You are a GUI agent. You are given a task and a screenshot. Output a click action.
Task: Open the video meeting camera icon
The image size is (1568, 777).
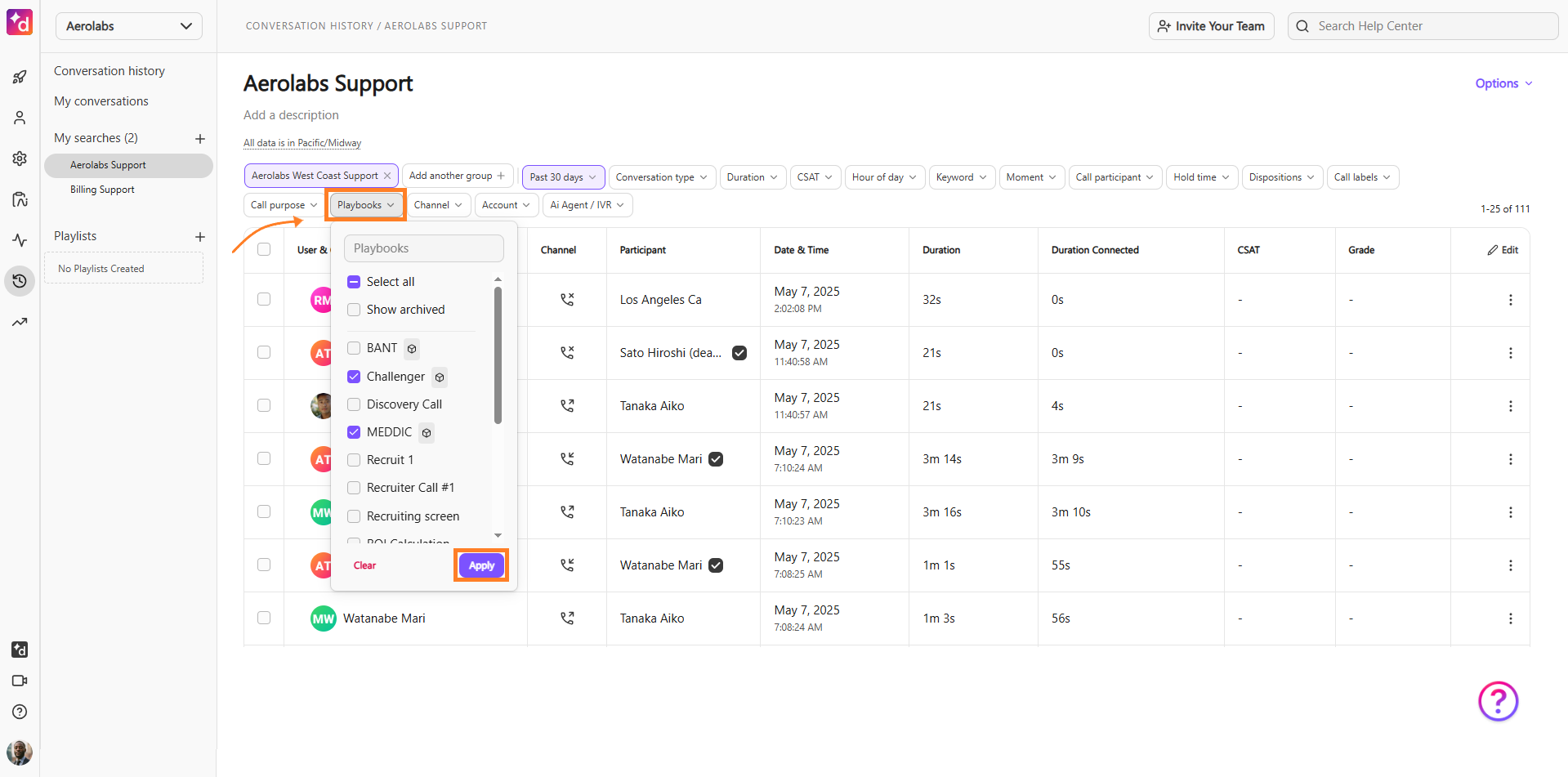pyautogui.click(x=20, y=681)
